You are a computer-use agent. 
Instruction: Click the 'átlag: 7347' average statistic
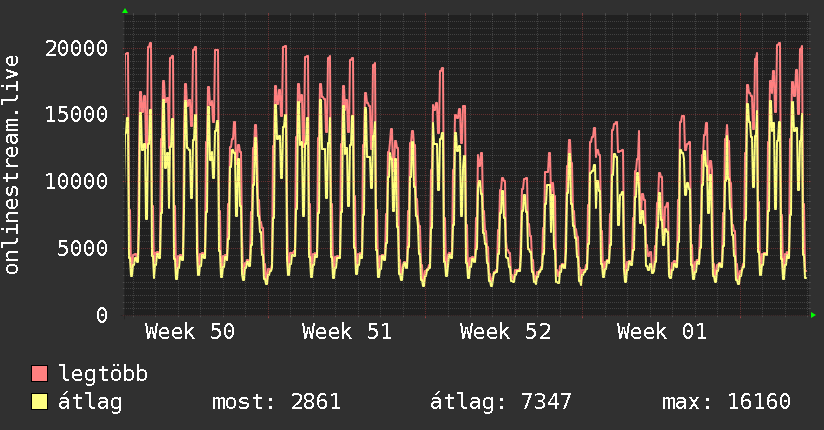click(x=500, y=402)
